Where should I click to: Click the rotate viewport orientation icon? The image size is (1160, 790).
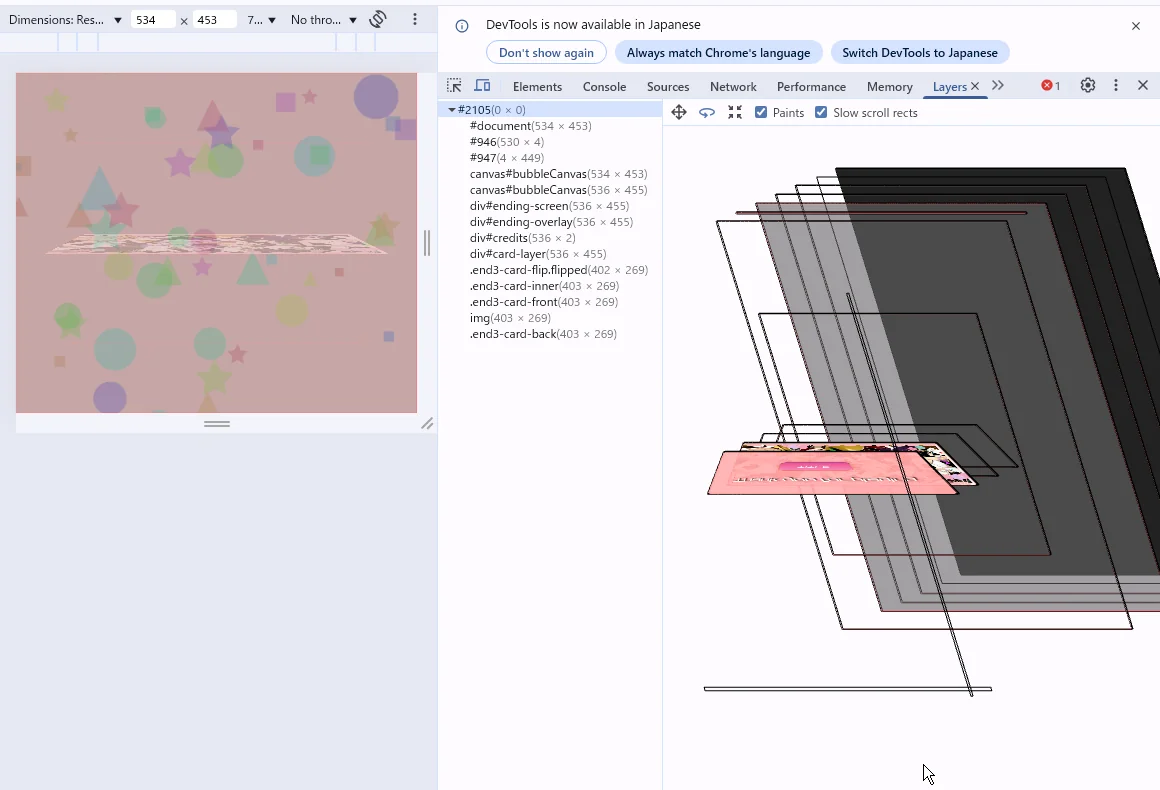(x=378, y=20)
